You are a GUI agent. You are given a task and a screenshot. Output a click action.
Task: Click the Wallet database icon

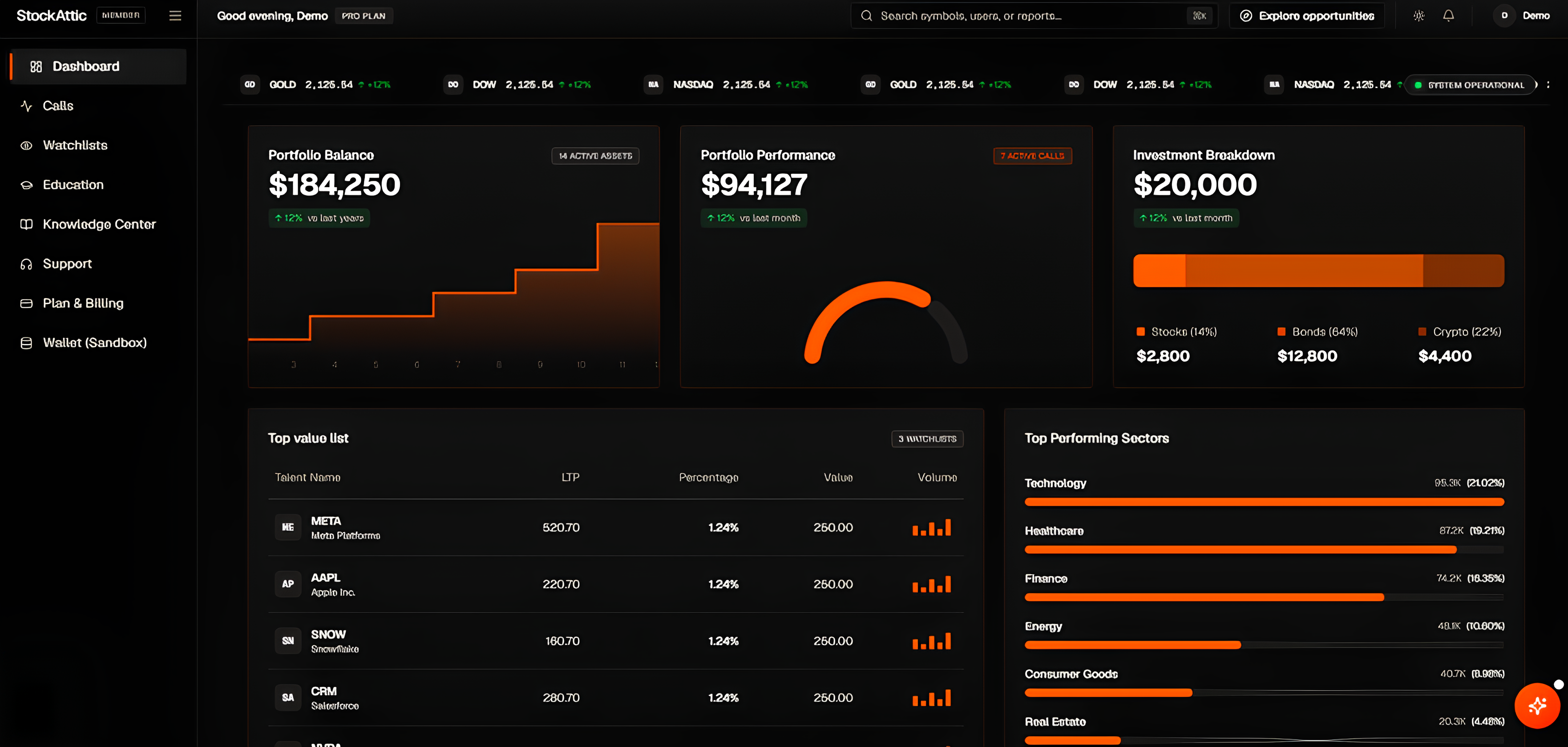pos(26,343)
